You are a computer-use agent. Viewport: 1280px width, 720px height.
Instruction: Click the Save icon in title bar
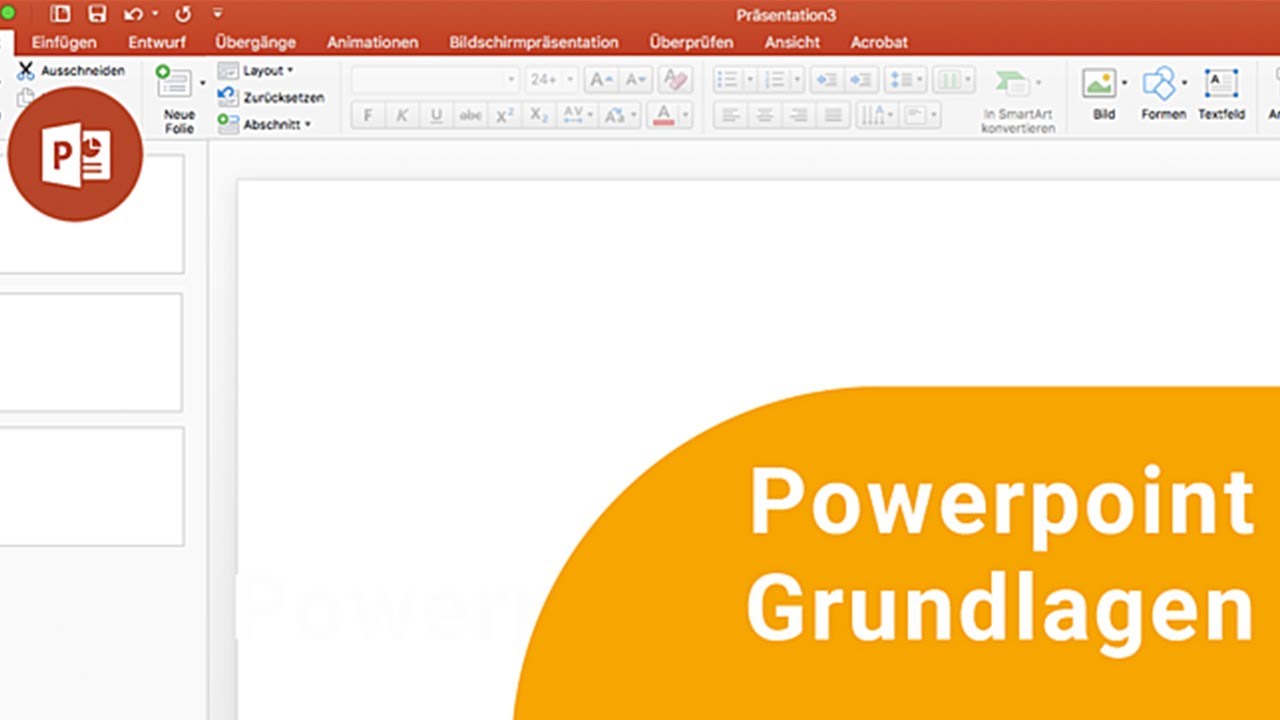point(97,14)
